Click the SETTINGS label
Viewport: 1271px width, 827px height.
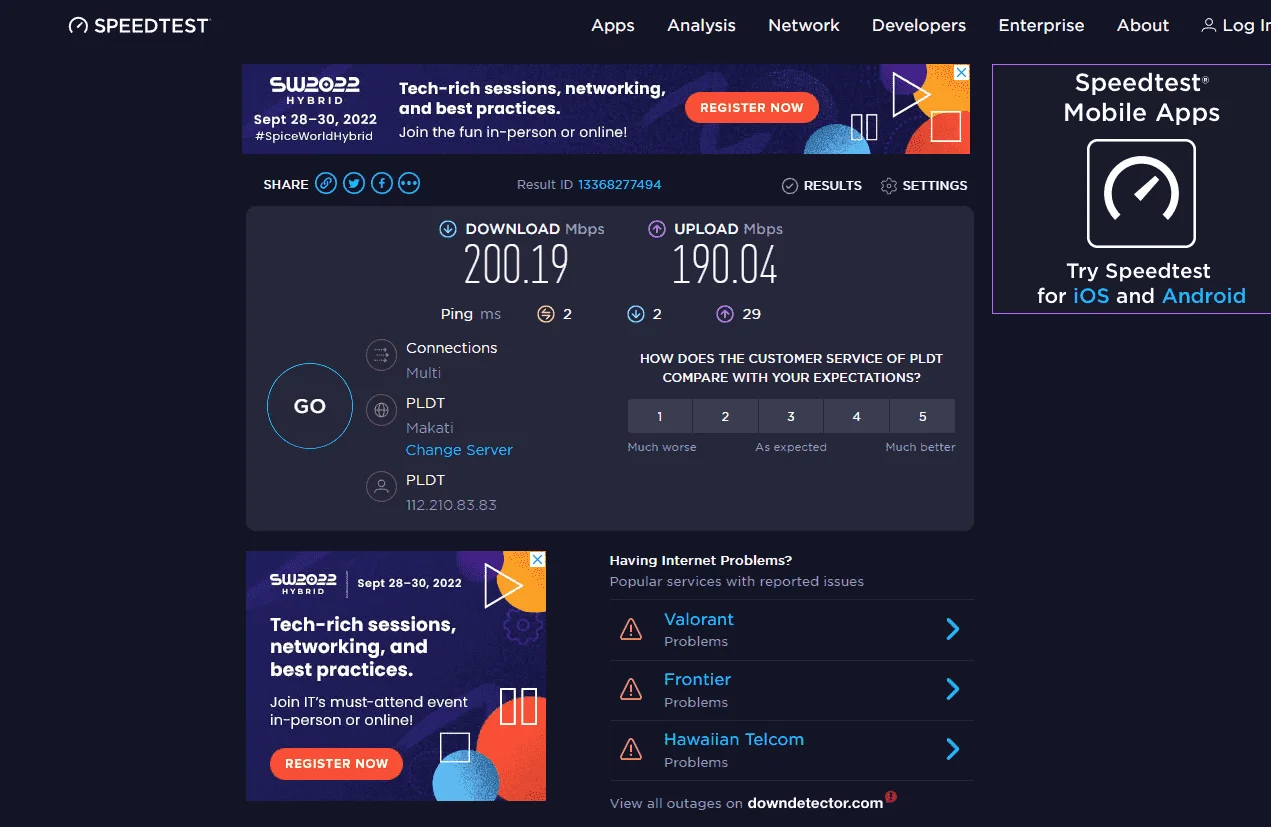coord(935,186)
